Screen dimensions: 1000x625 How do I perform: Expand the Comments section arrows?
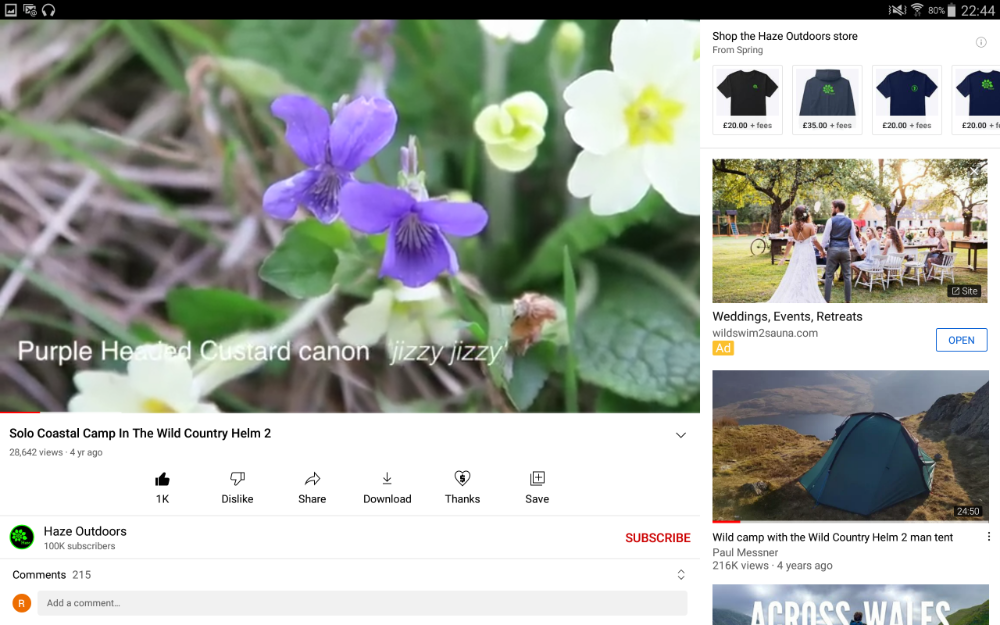click(680, 575)
